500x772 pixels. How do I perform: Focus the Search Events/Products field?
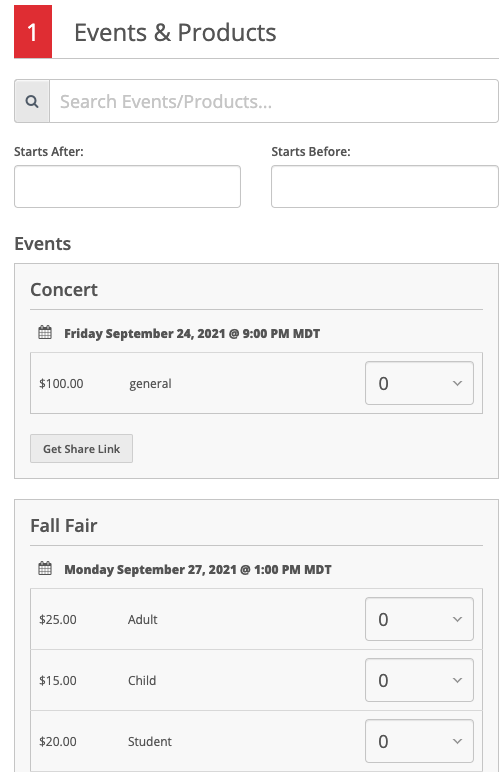click(274, 101)
